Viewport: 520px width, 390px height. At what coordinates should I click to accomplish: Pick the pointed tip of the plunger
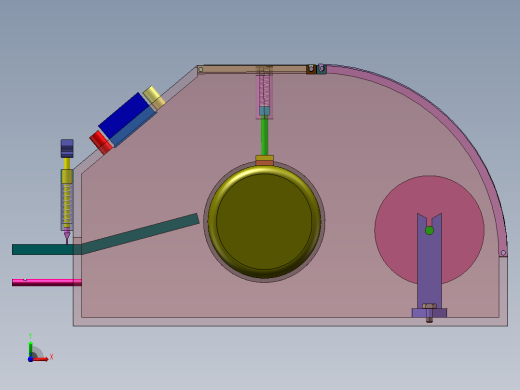click(x=67, y=236)
